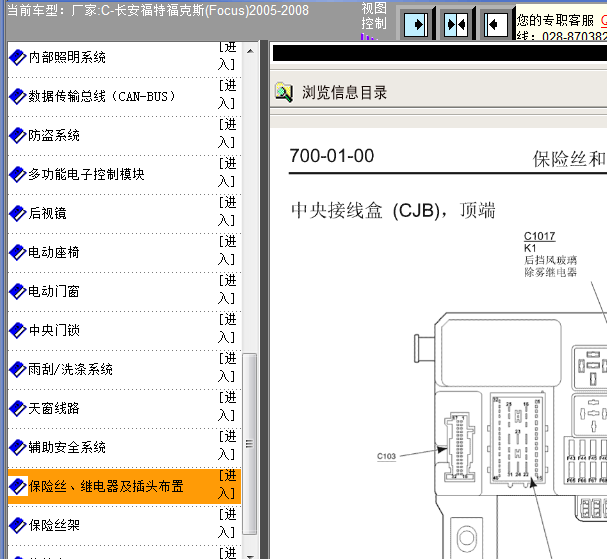Open 中央门锁 via its [进入] link
The image size is (607, 559).
coord(227,328)
